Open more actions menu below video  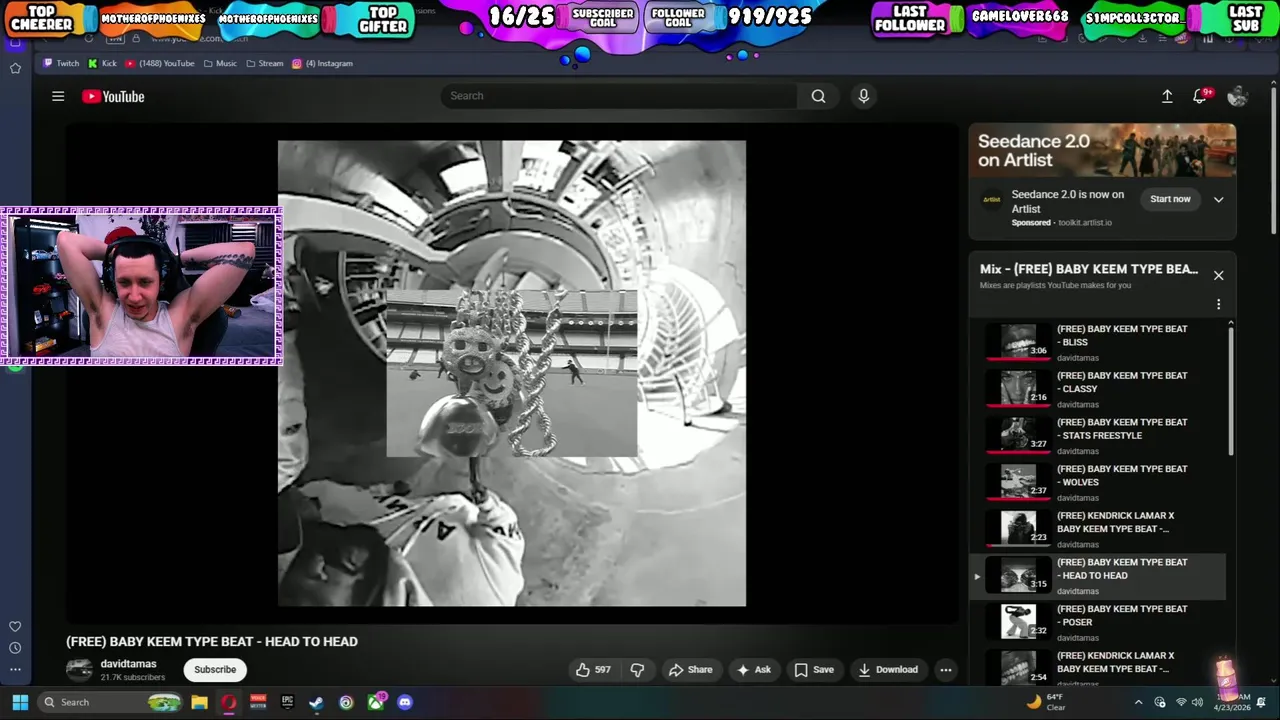(x=945, y=670)
